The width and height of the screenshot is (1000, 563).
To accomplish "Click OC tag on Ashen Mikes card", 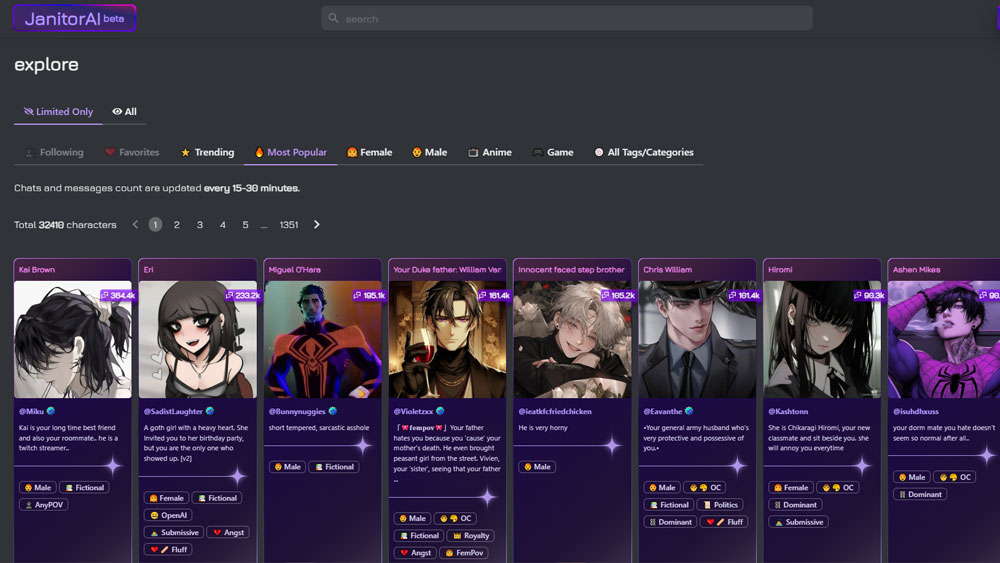I will [954, 477].
